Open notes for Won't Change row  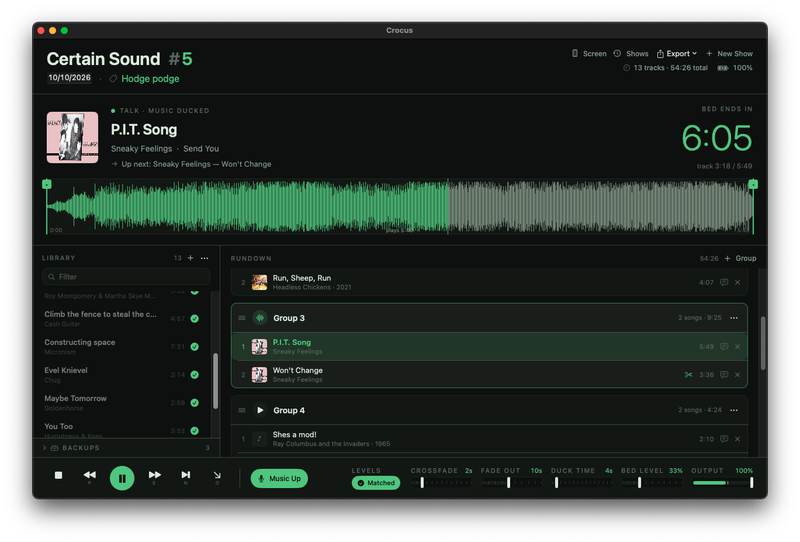[x=724, y=375]
